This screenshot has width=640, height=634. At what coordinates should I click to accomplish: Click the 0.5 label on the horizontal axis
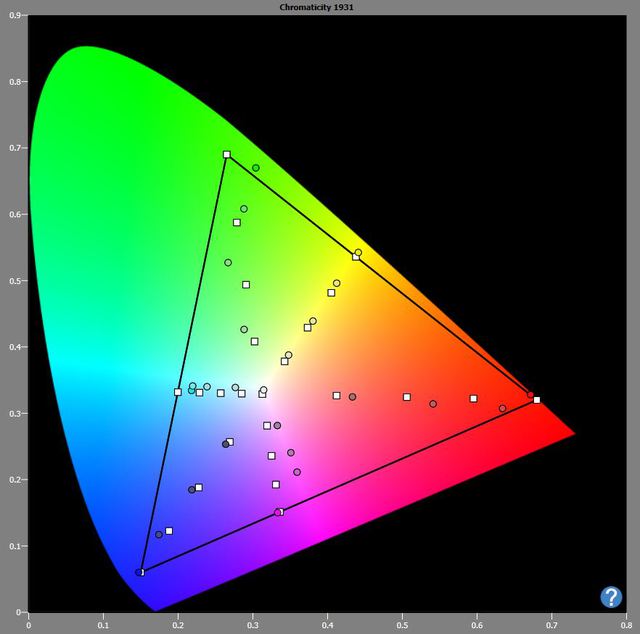pos(402,625)
